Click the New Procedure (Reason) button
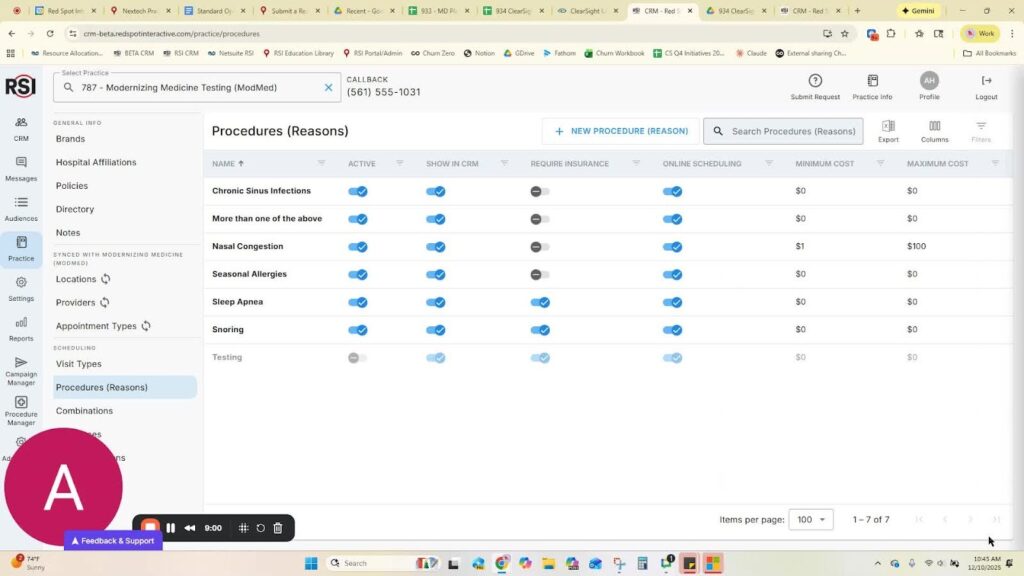Screen dimensions: 1024x576 pyautogui.click(x=621, y=131)
